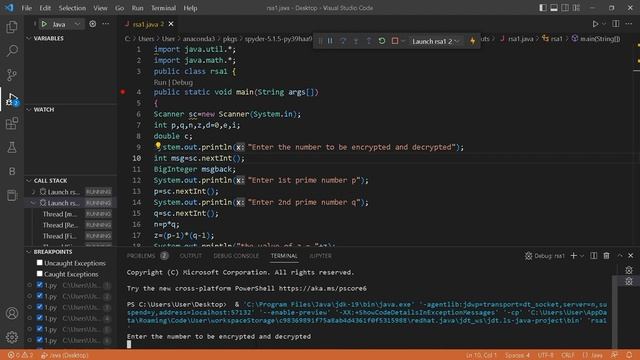
Task: Open the Extensions view
Action: click(x=12, y=123)
